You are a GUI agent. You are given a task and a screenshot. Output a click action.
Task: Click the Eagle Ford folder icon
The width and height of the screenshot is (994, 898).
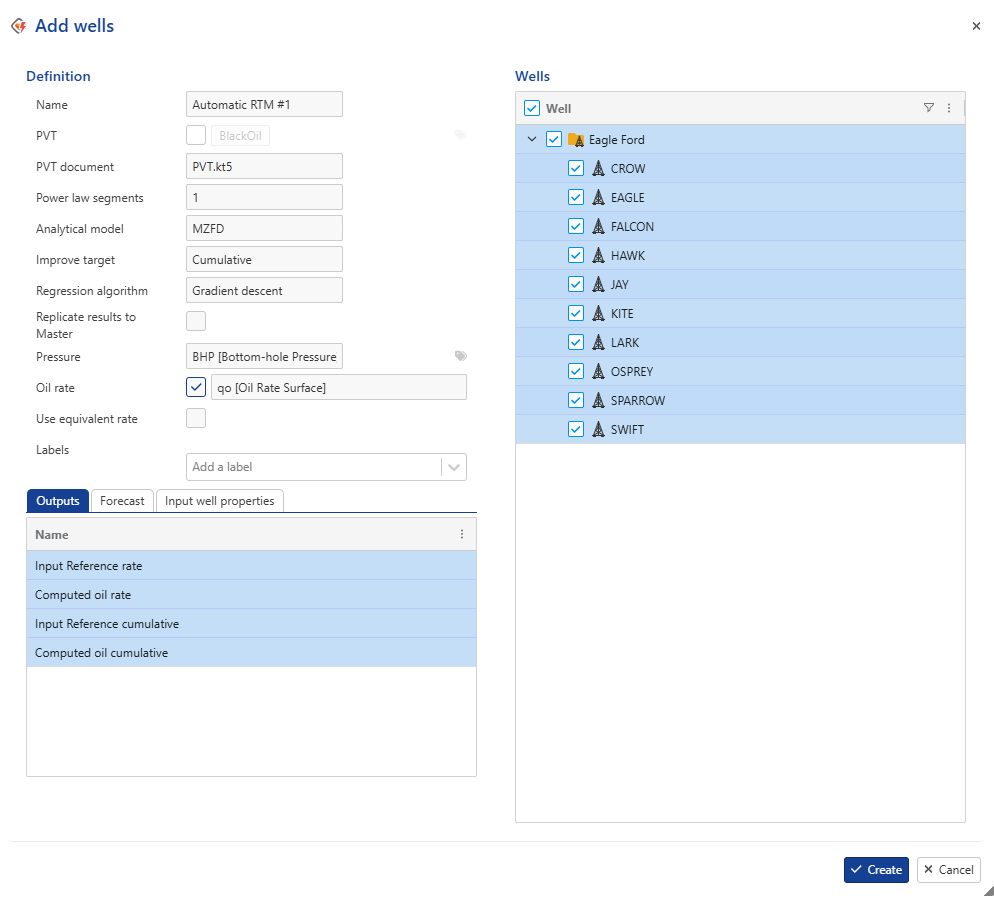(x=576, y=140)
